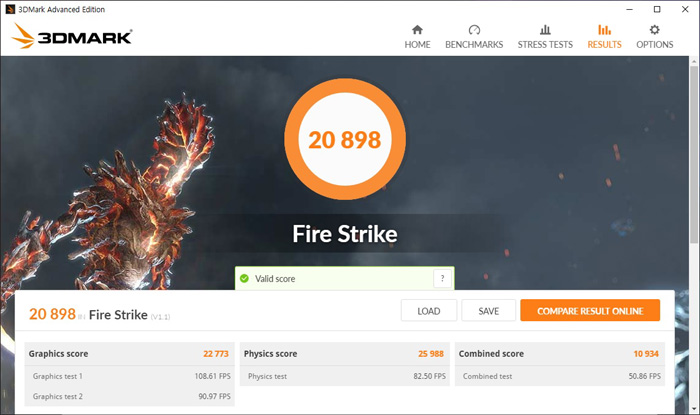
Task: Click the Stress Tests bar chart icon
Action: click(545, 30)
